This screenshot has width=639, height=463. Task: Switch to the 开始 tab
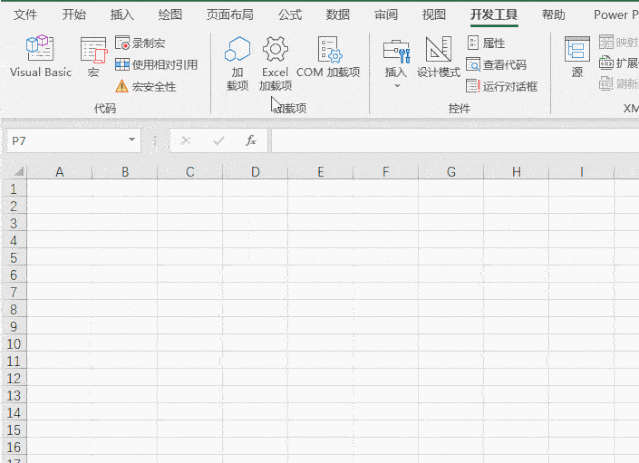click(74, 15)
